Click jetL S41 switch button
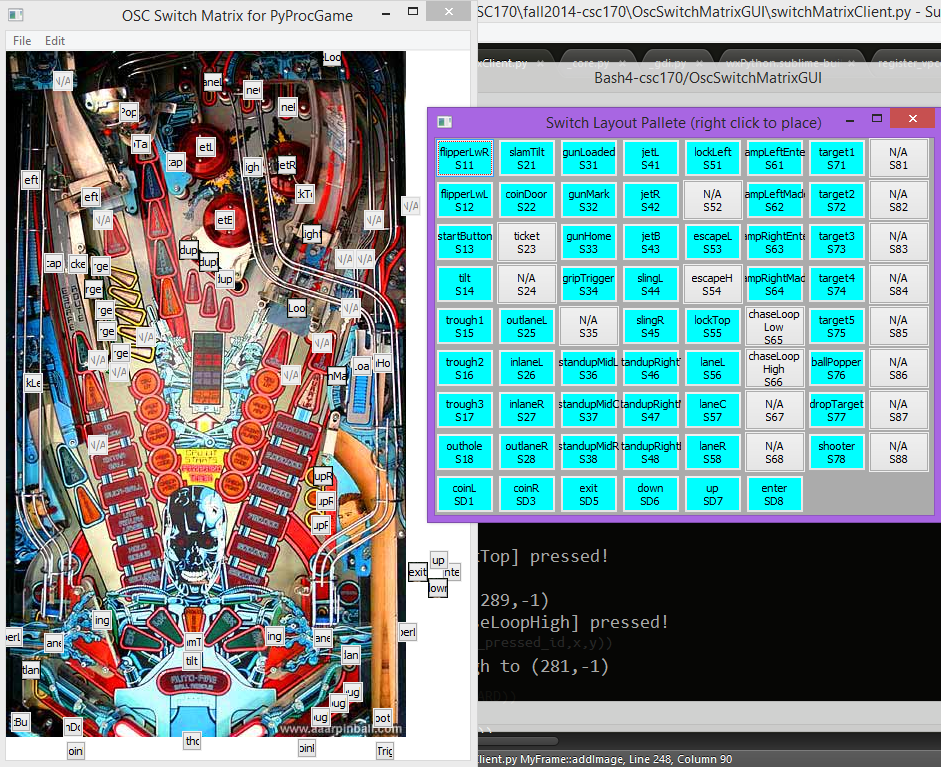 651,158
